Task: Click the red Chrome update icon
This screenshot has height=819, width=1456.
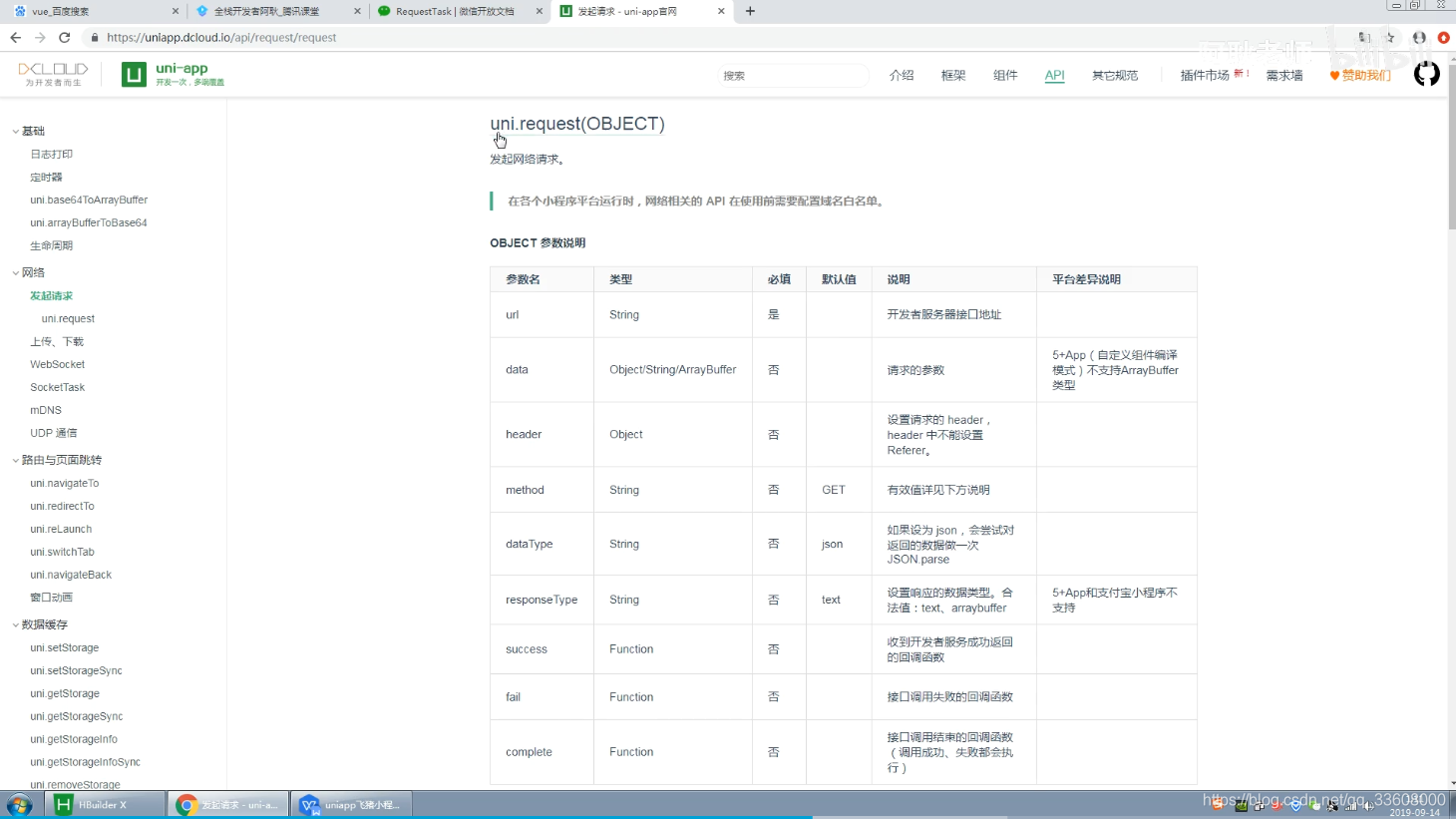Action: click(1443, 38)
